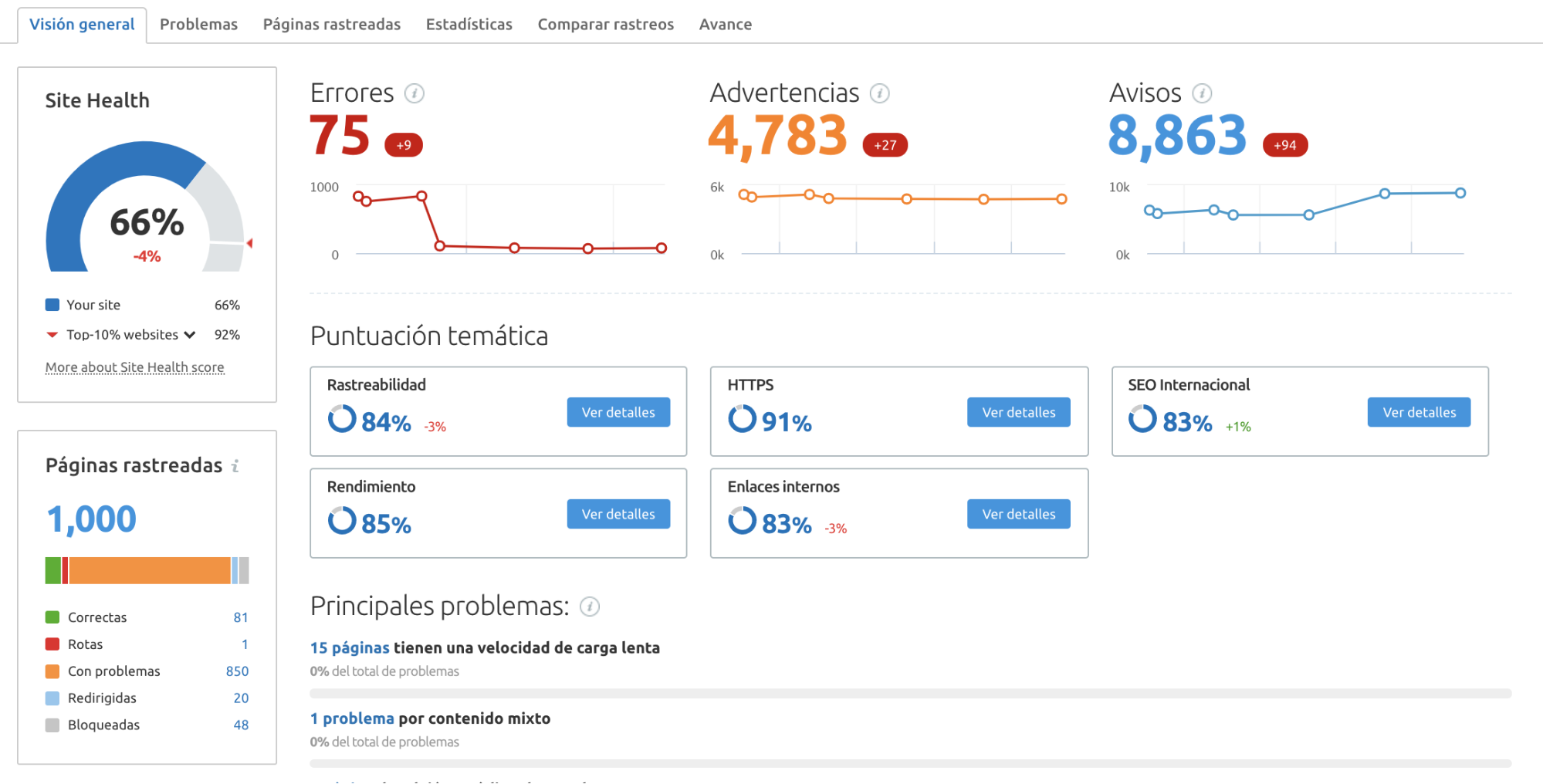Click Ver detalles for HTTPS
The width and height of the screenshot is (1543, 784).
[1019, 412]
